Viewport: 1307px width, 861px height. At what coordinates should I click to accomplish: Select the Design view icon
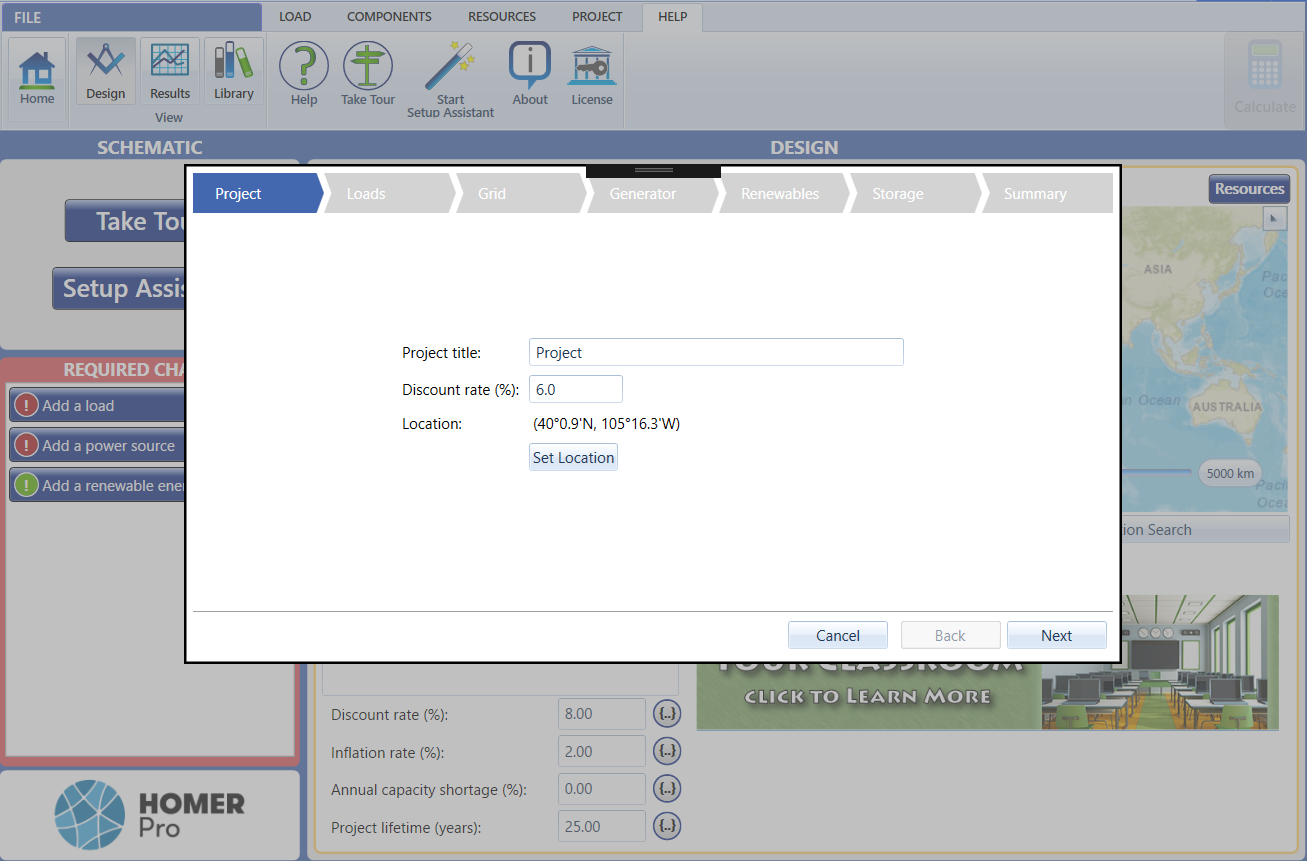(x=105, y=72)
